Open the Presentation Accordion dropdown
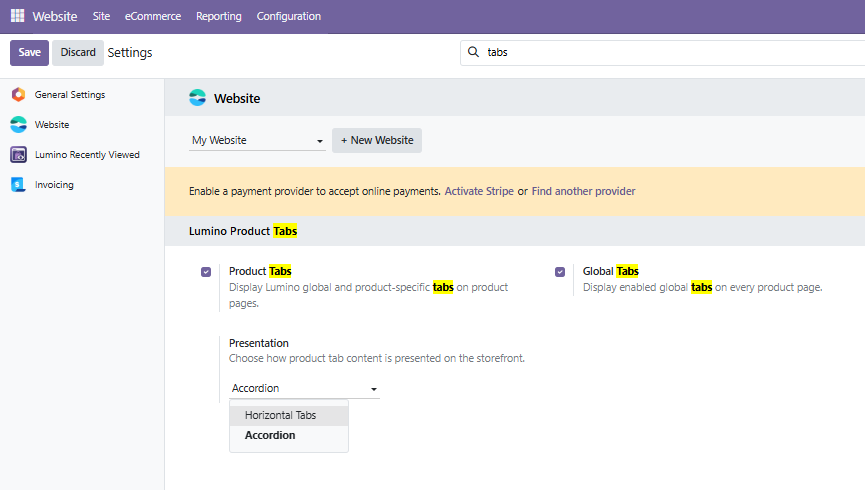 click(x=305, y=388)
